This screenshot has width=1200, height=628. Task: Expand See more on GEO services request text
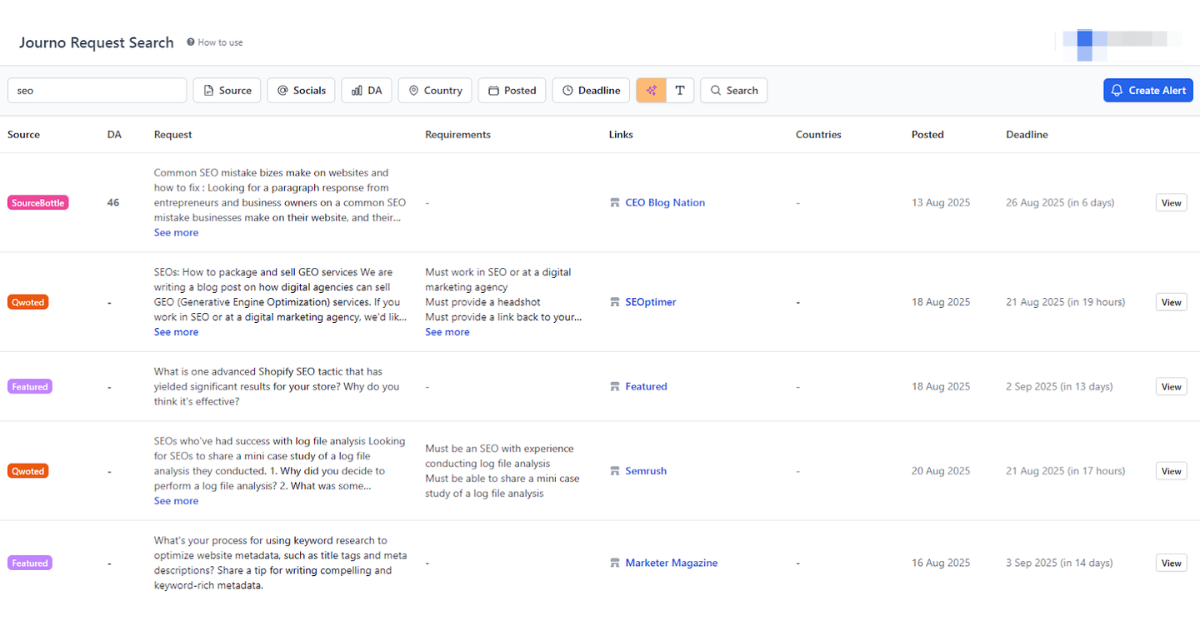coord(176,332)
